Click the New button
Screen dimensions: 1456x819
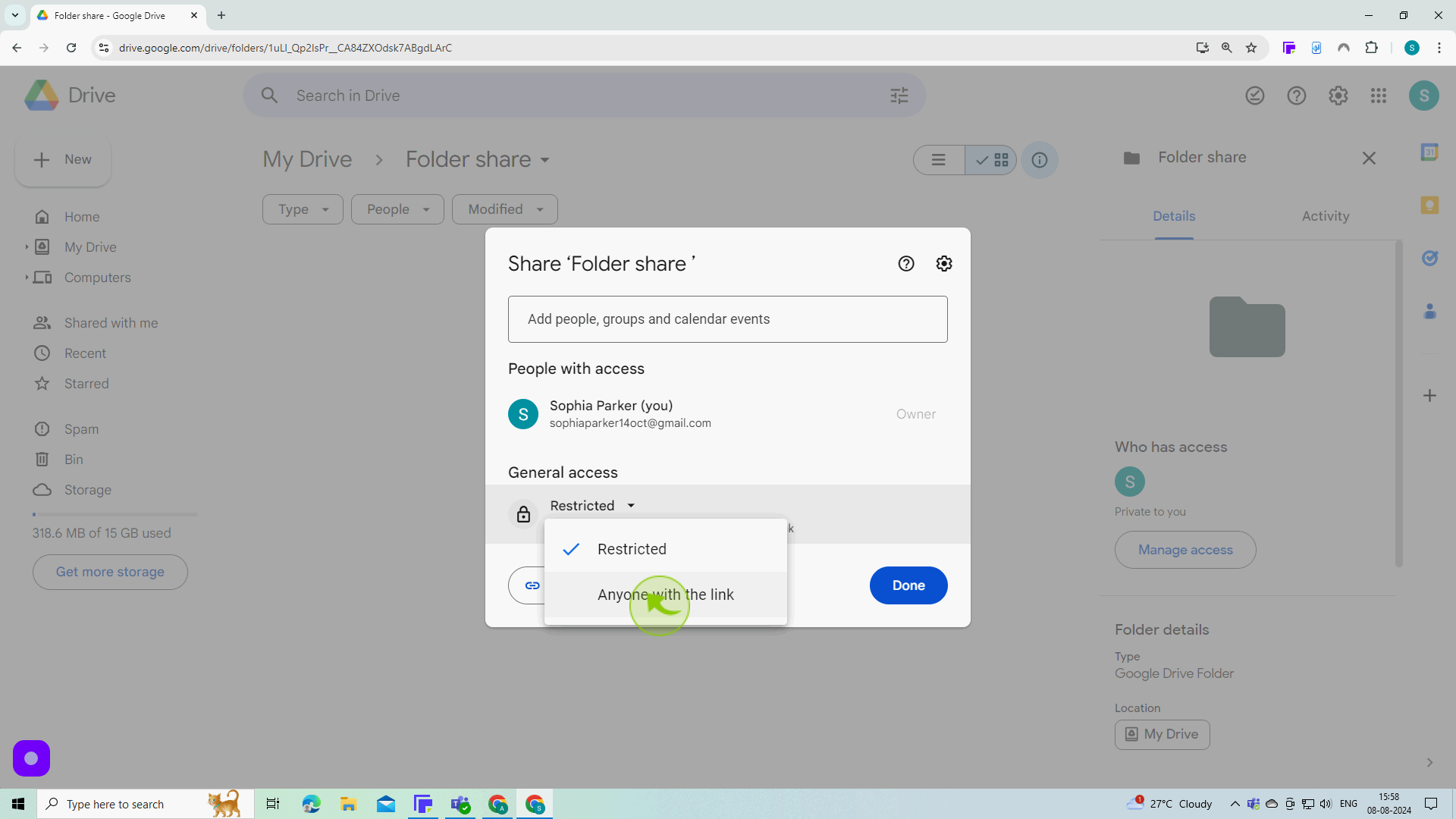tap(63, 160)
